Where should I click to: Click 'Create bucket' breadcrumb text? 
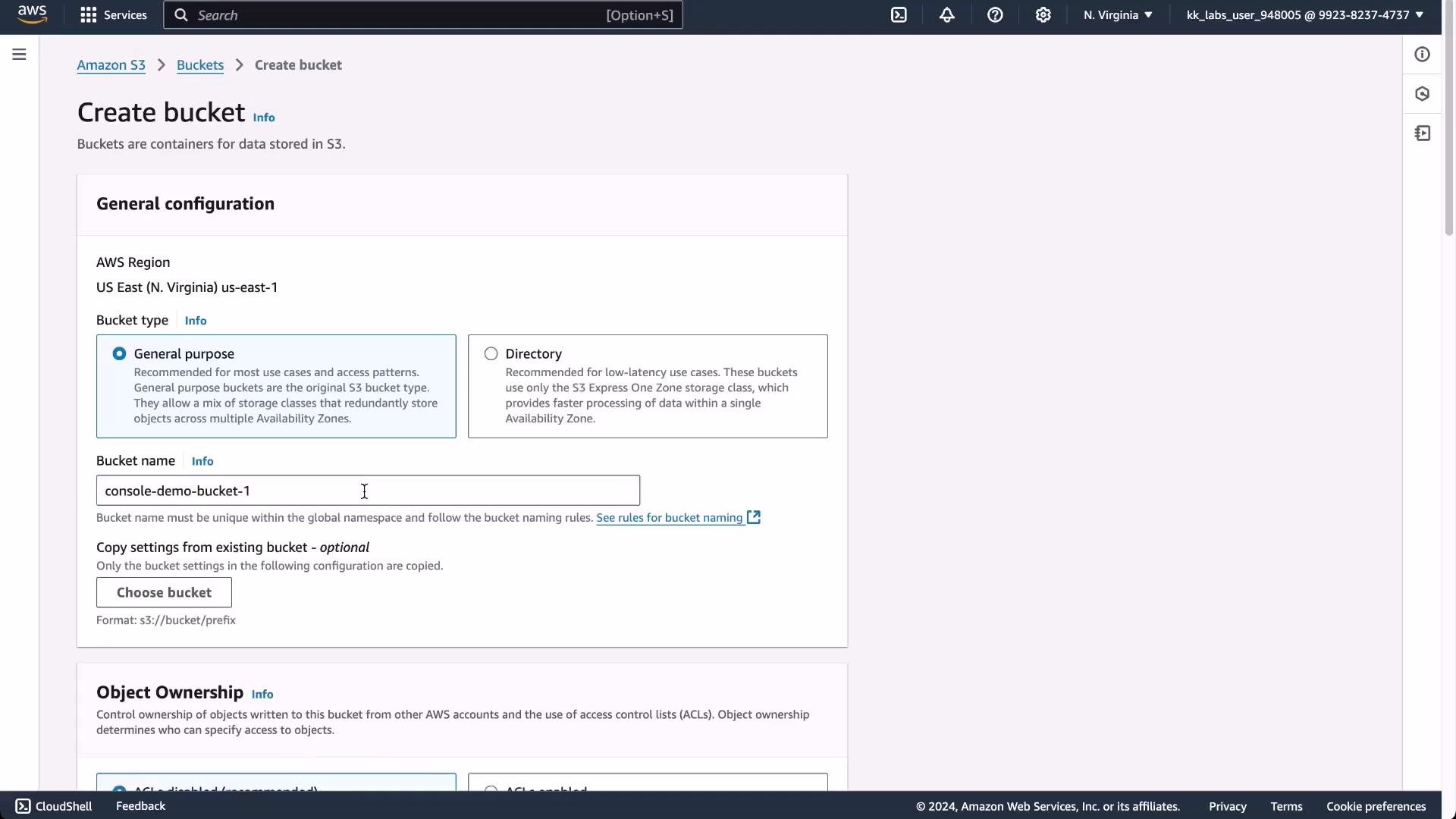tap(298, 65)
